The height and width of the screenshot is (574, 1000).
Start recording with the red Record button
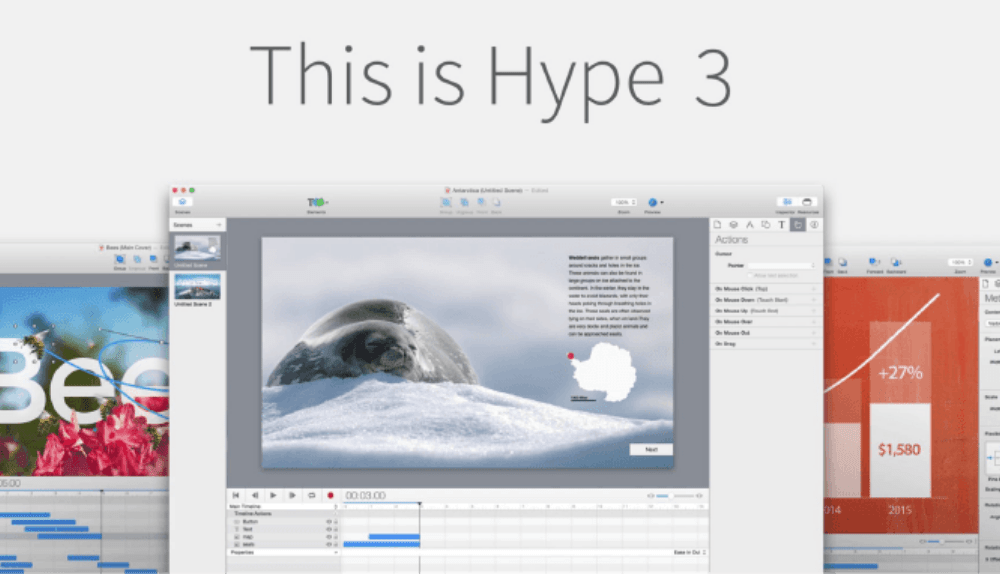[x=330, y=495]
